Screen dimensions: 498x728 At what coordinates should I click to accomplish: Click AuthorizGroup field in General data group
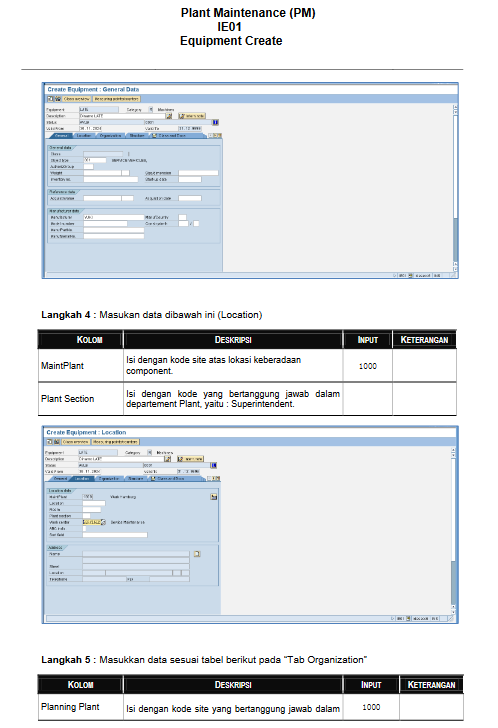[88, 166]
